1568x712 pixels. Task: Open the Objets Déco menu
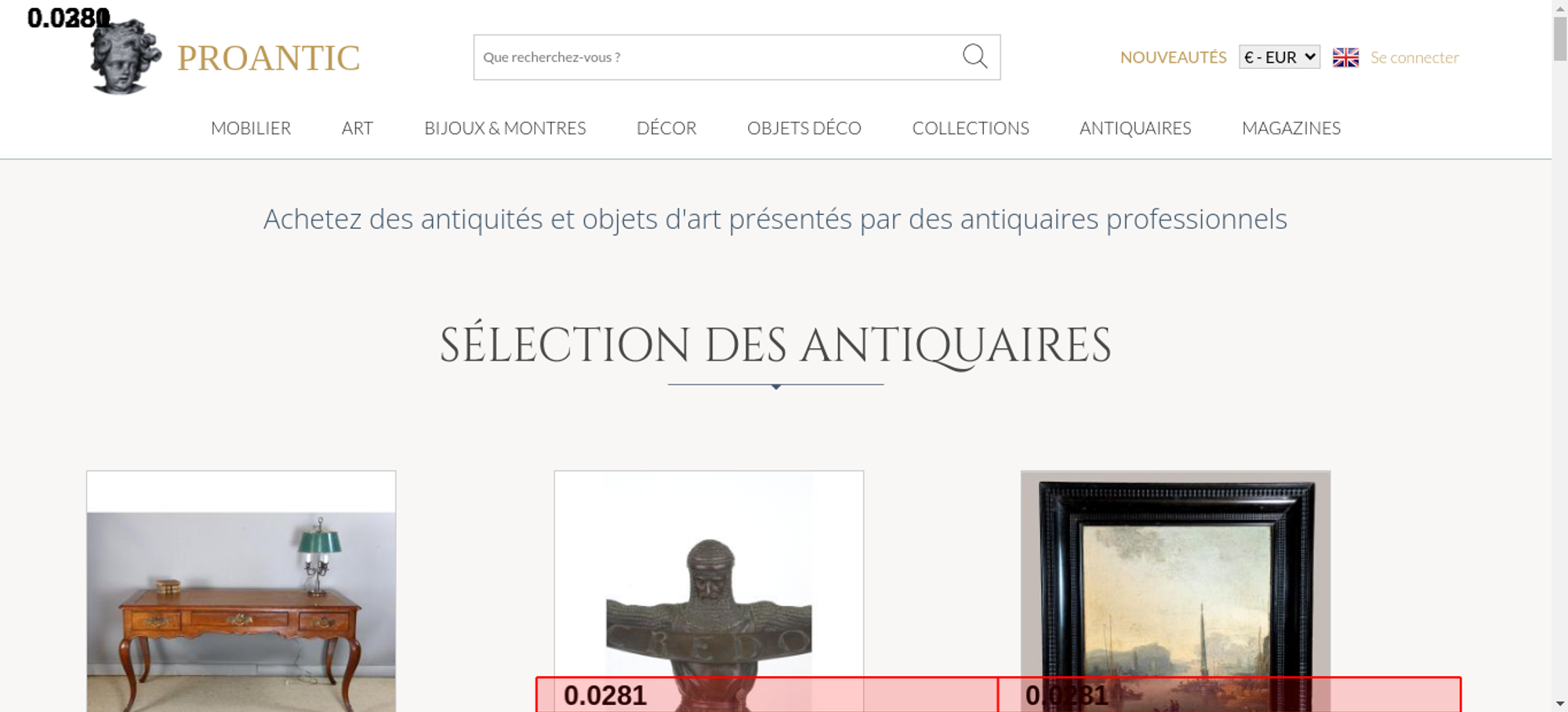tap(804, 128)
